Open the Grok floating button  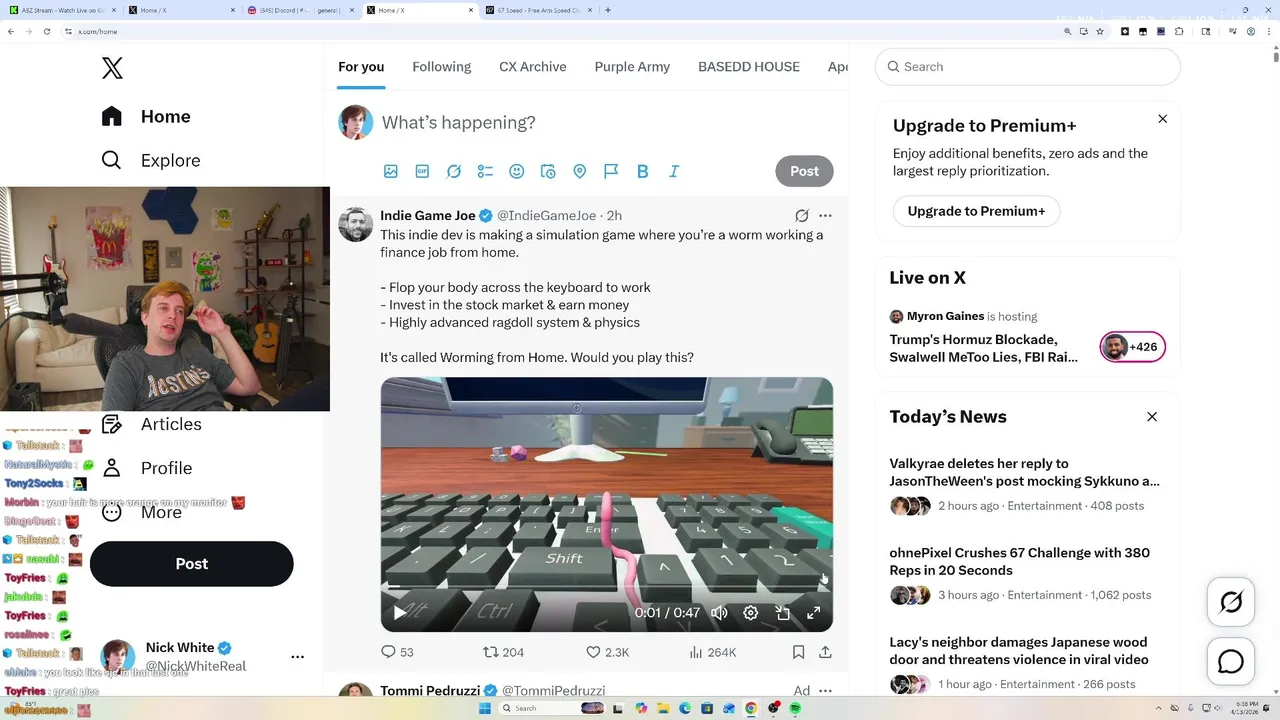pos(1231,602)
